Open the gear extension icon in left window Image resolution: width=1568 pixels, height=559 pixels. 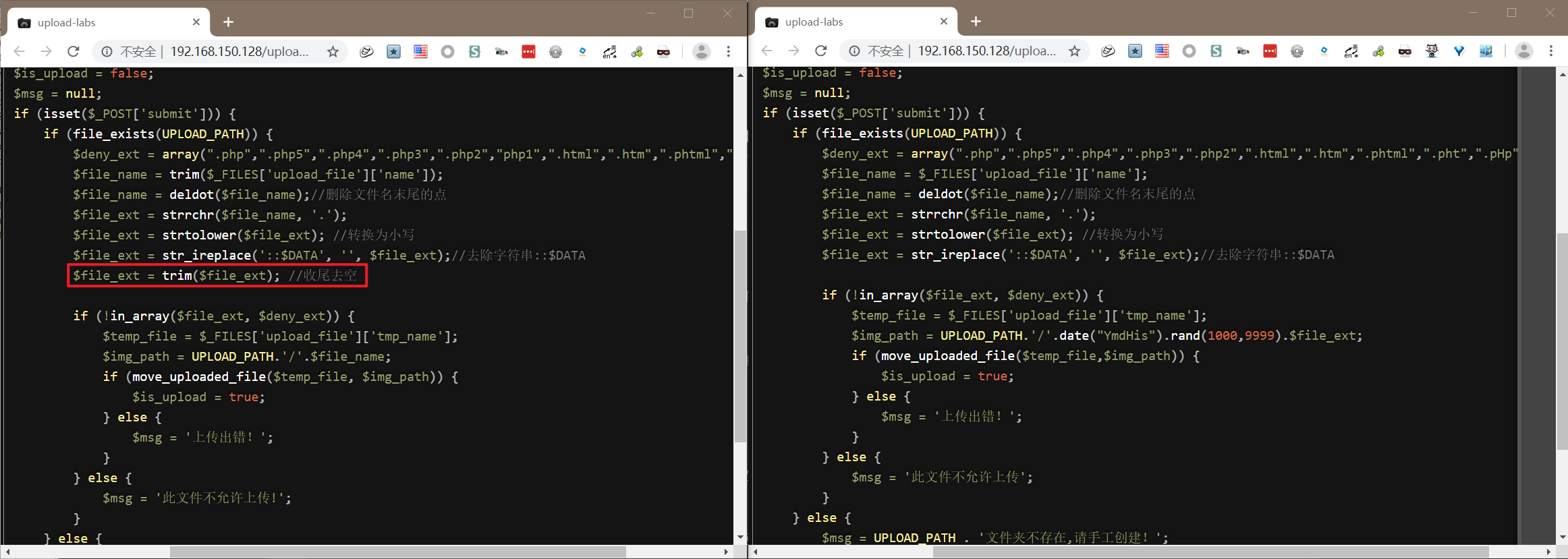[555, 51]
